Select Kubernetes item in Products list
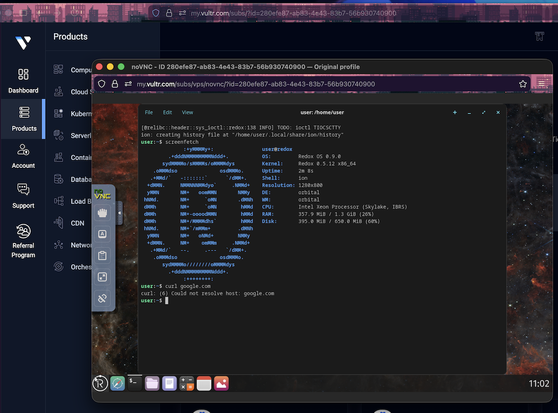Screen dimensions: 558x413 [x=73, y=114]
